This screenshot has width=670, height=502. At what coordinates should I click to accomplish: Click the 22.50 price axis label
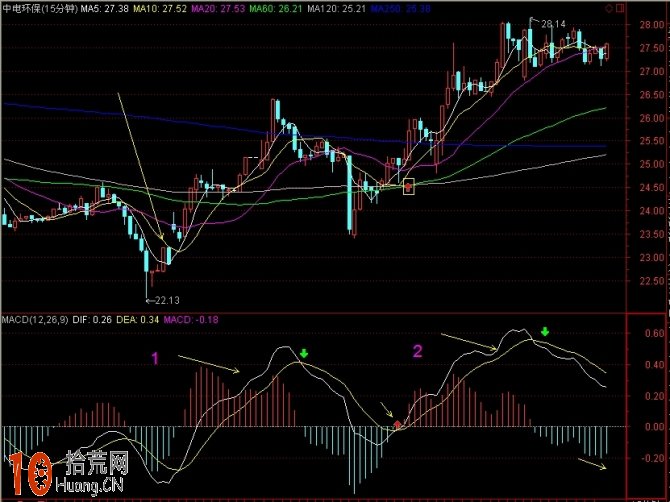coord(652,281)
